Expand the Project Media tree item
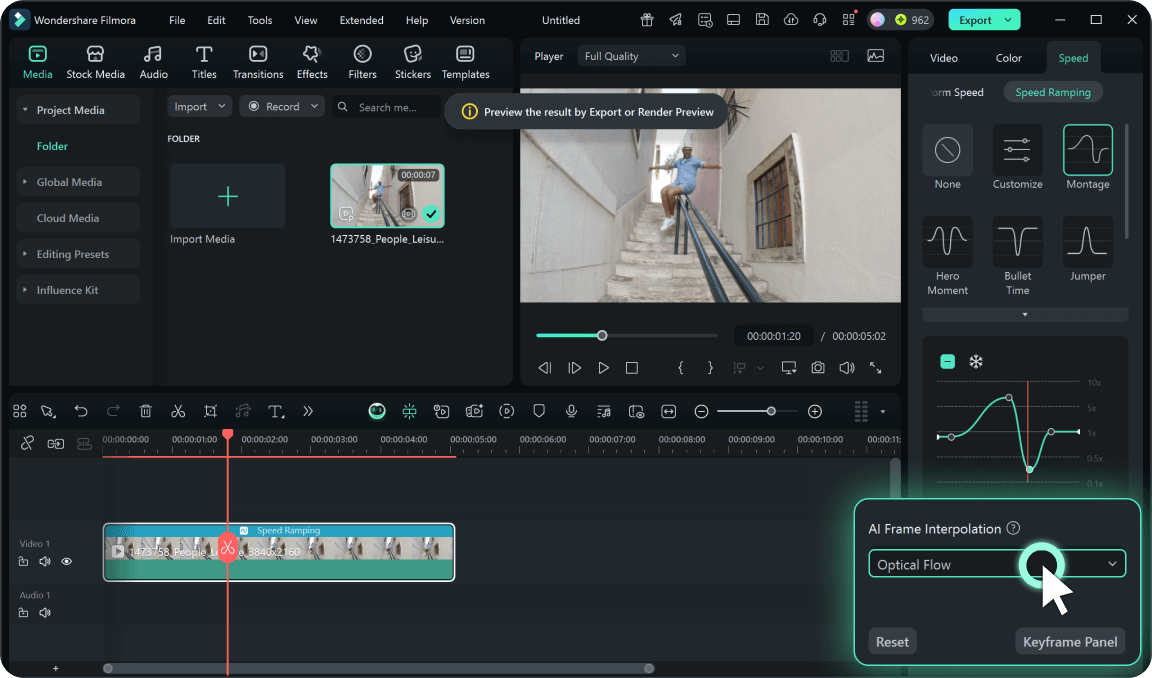This screenshot has height=678, width=1152. click(25, 109)
